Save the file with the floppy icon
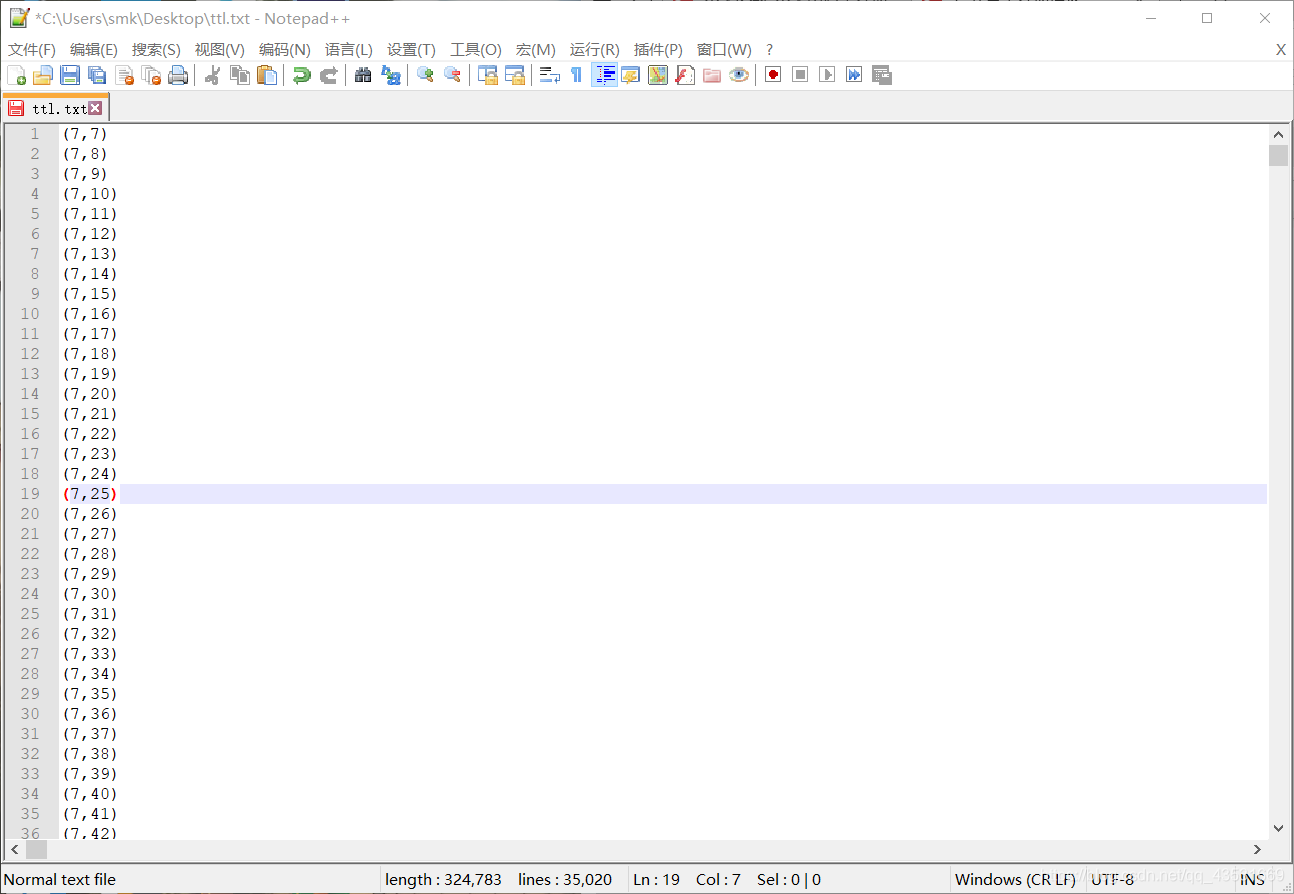 coord(70,75)
